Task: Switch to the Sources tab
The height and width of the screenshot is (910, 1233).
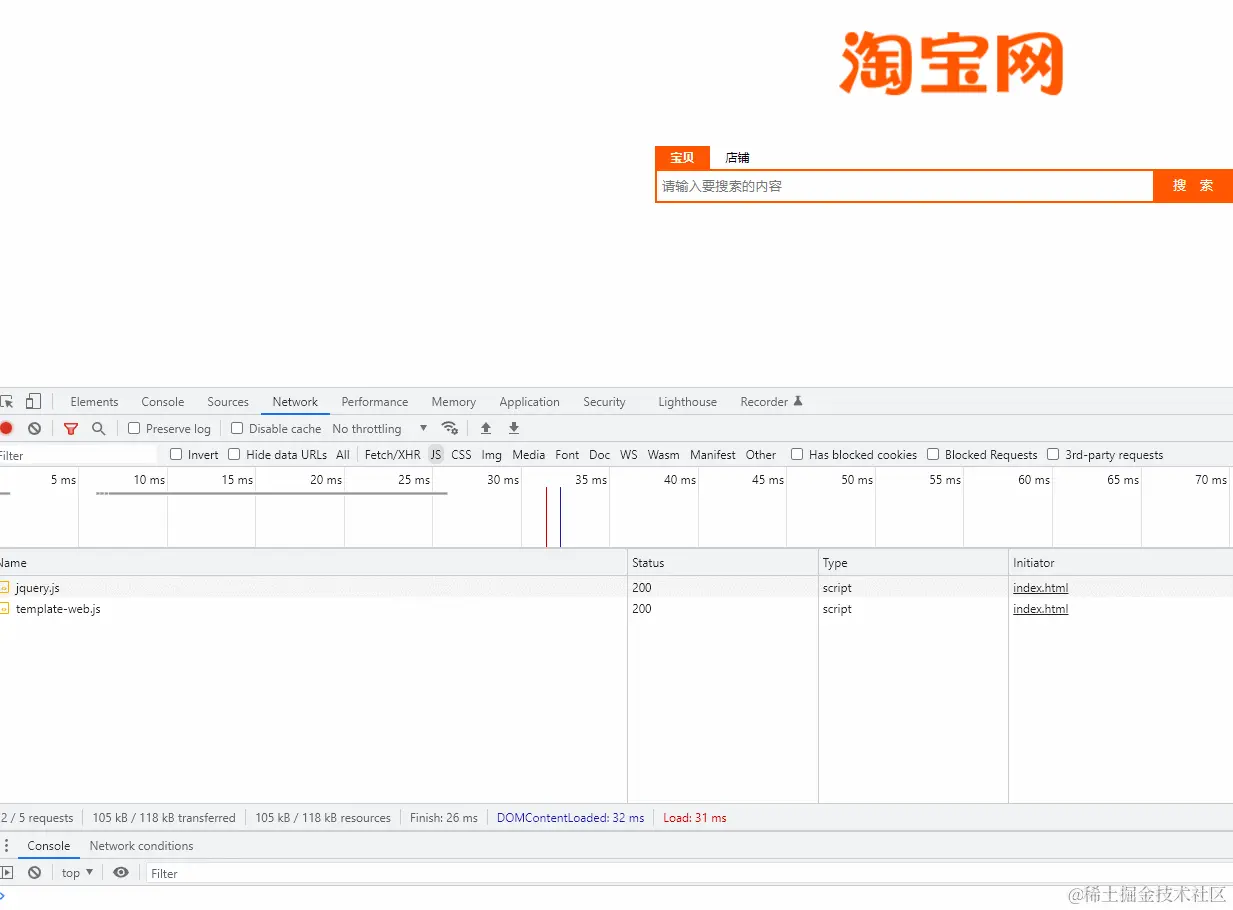Action: coord(228,402)
